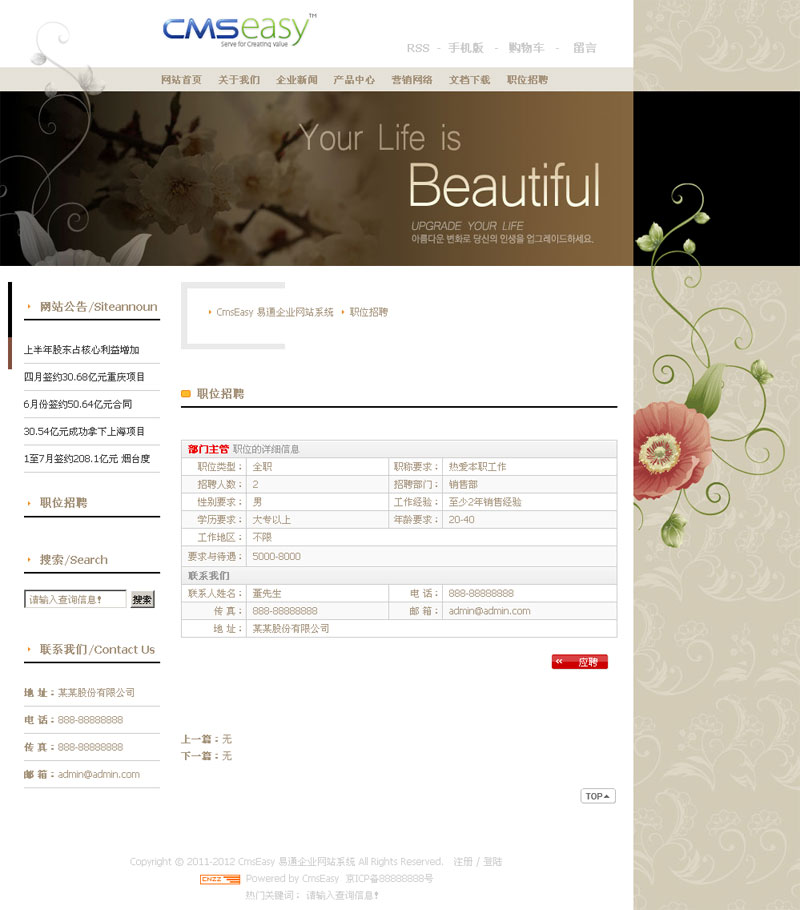Open announcement 四月签约30.68亿元重庆项目

[84, 377]
